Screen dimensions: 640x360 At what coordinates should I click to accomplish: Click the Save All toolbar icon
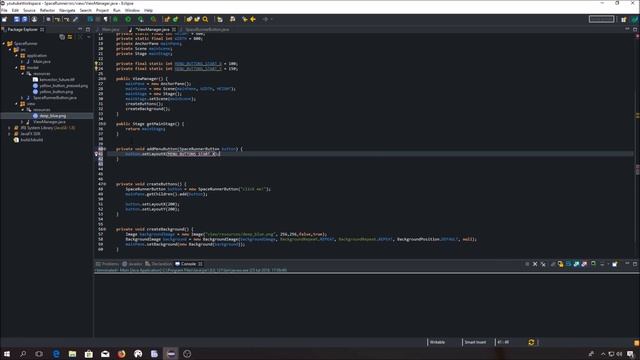[24, 19]
